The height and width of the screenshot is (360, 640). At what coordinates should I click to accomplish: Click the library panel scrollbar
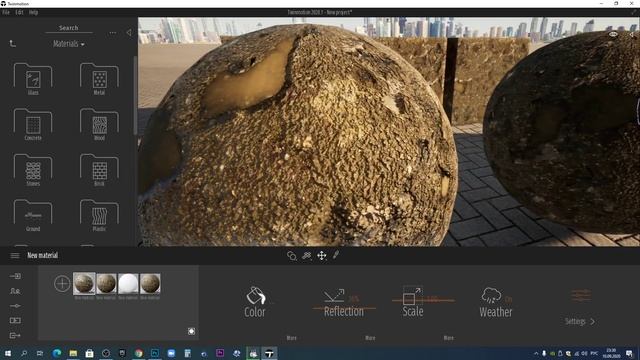point(135,96)
